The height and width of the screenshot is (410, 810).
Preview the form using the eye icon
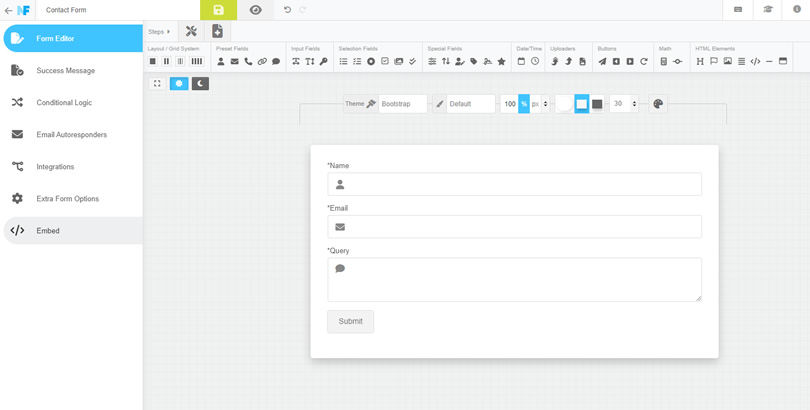click(255, 10)
